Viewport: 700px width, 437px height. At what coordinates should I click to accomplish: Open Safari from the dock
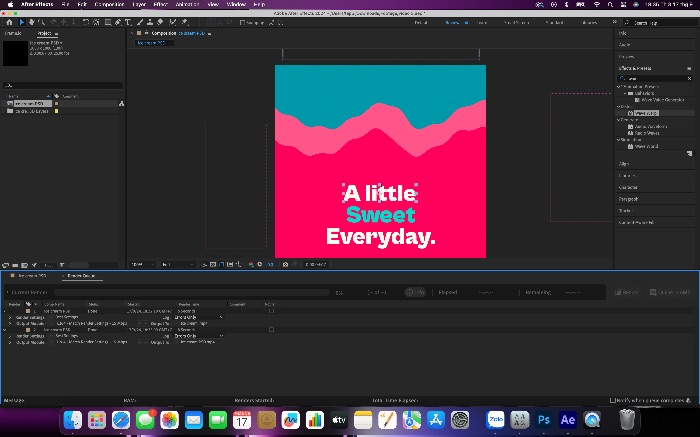(121, 420)
